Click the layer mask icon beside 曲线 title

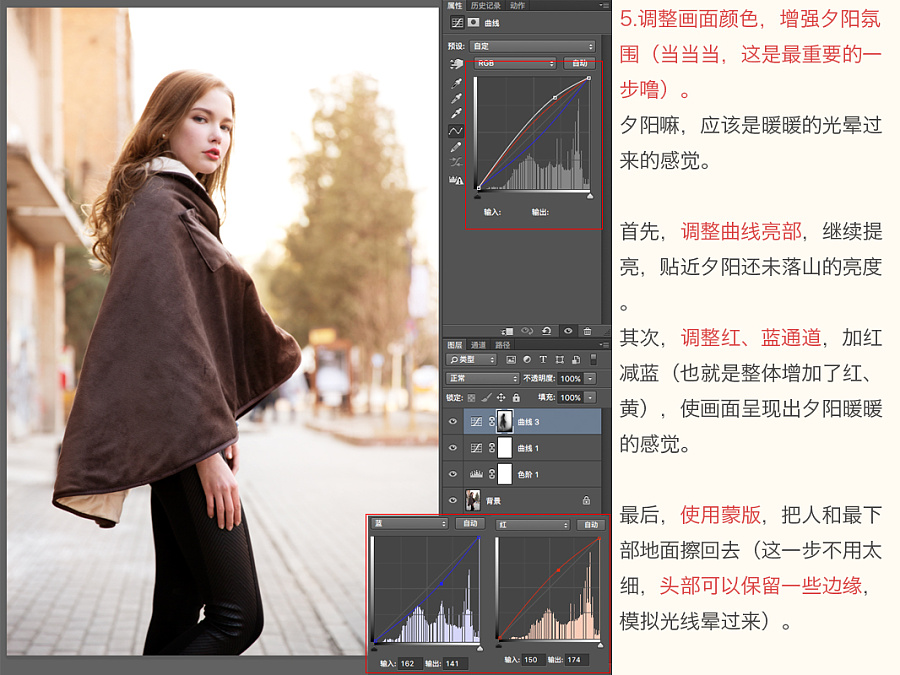pos(474,22)
